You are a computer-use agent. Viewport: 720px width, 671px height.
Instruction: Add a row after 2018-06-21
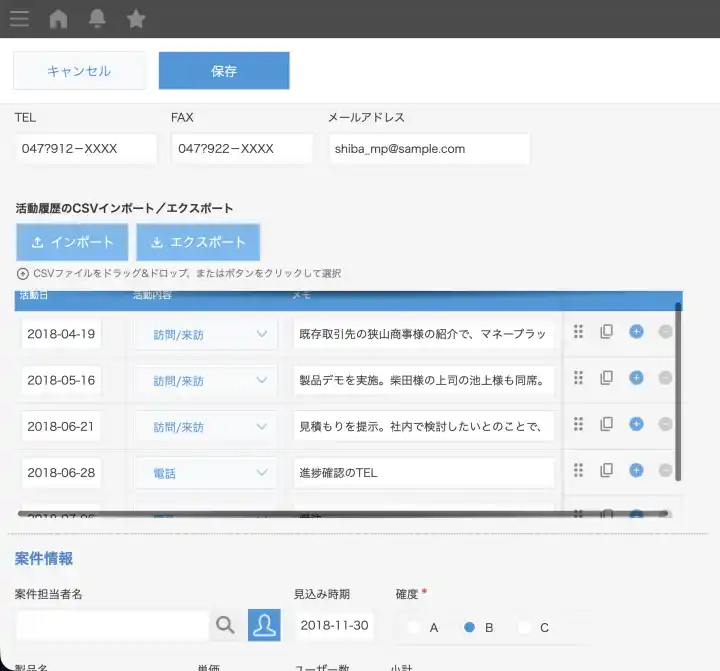pos(636,424)
